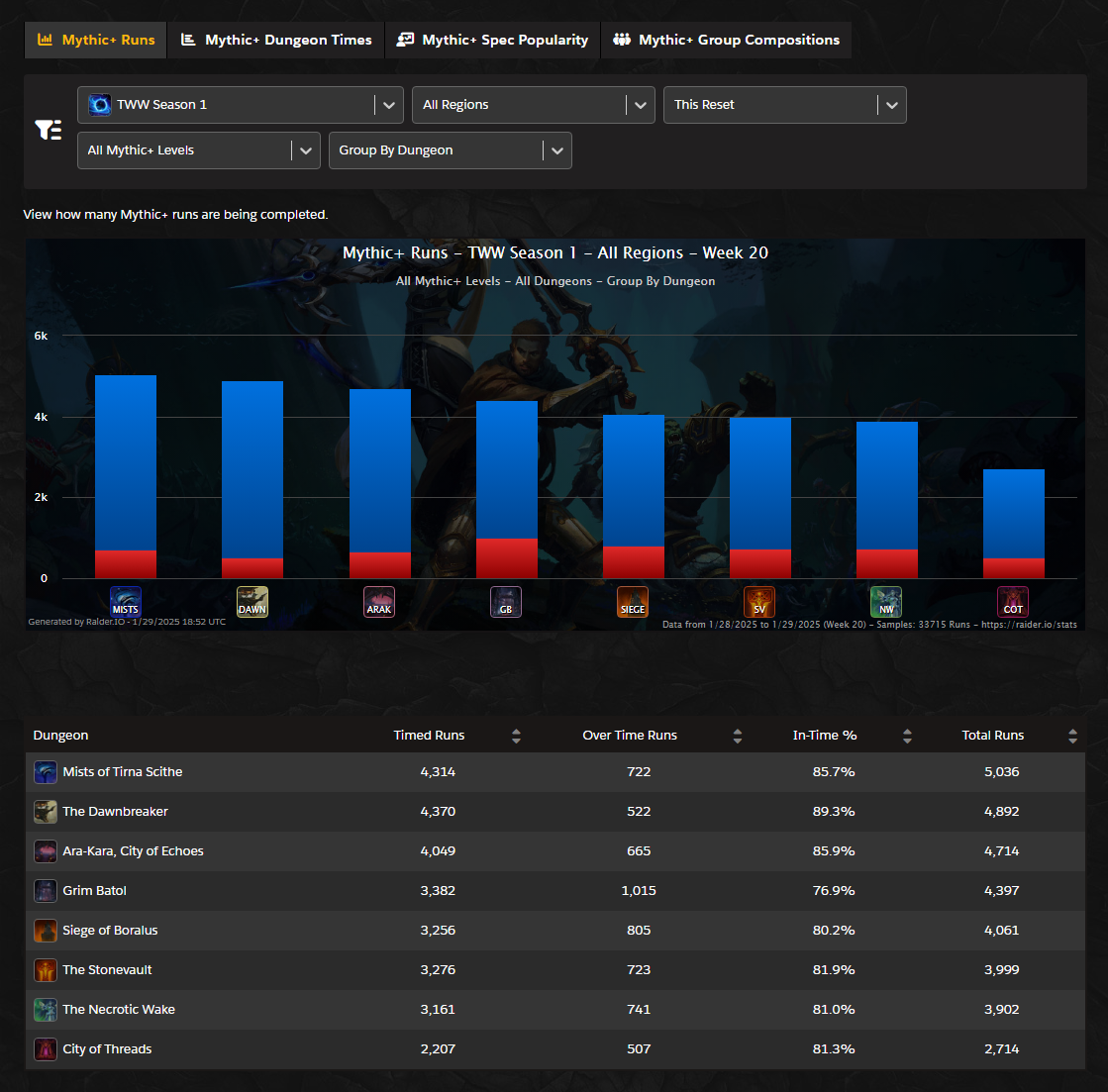
Task: Click the DAWN dungeon icon under chart
Action: (252, 601)
